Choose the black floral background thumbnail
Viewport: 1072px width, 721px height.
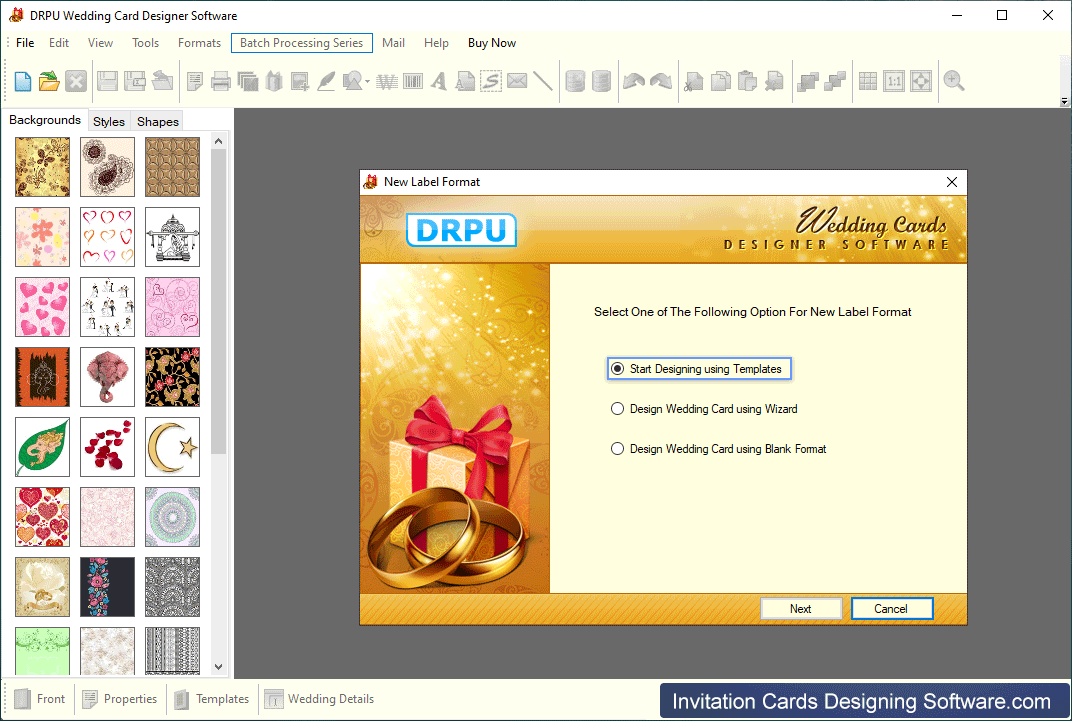tap(172, 377)
